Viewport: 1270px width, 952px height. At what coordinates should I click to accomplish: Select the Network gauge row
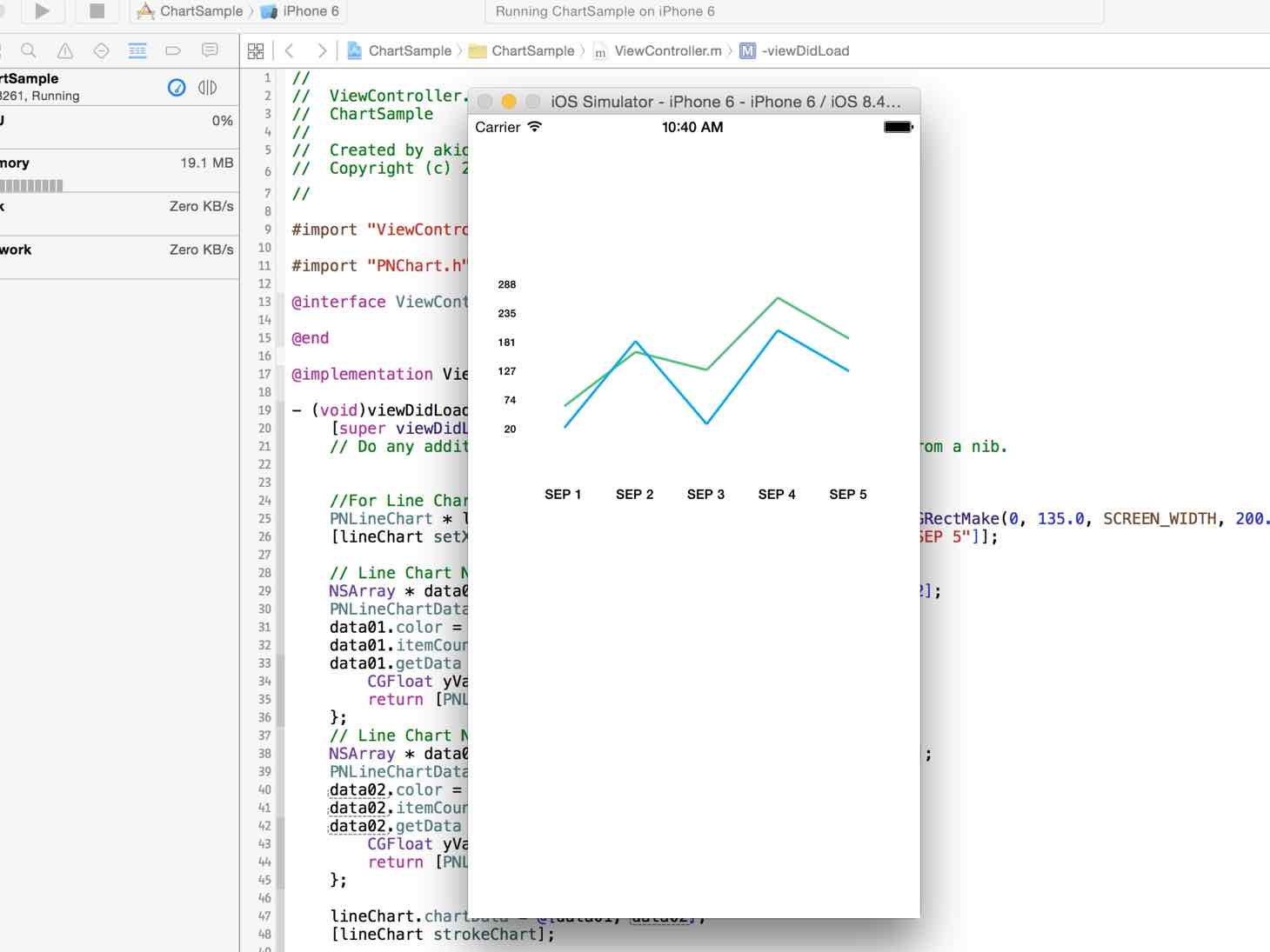119,256
